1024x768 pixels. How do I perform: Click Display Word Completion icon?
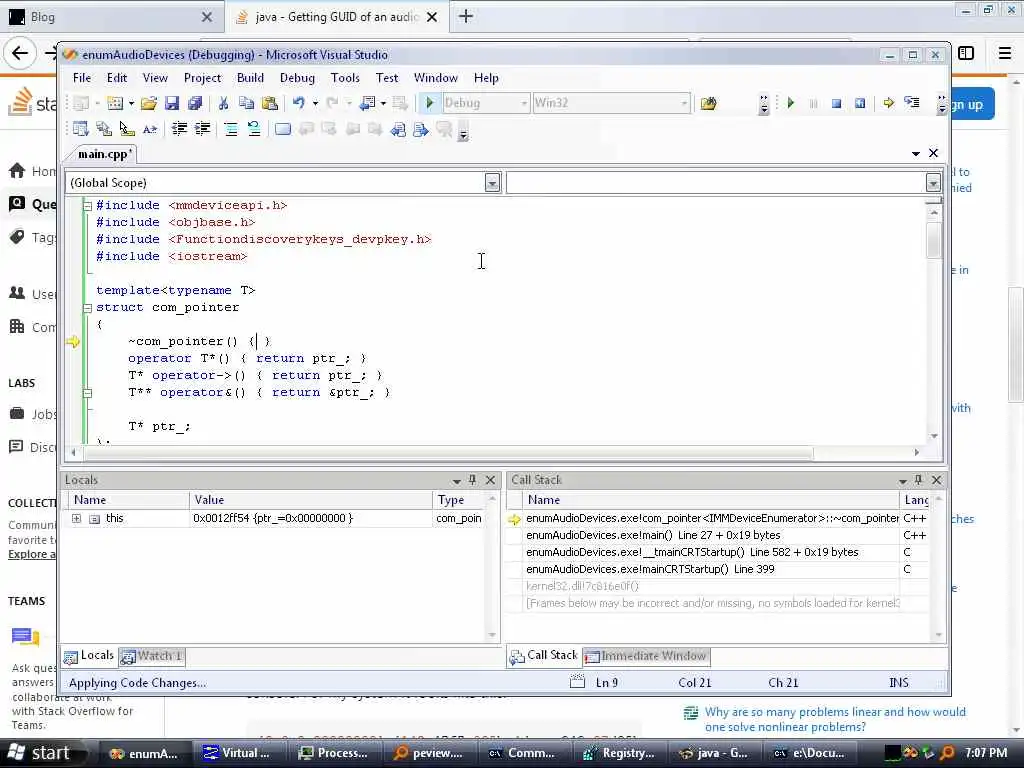(x=150, y=129)
